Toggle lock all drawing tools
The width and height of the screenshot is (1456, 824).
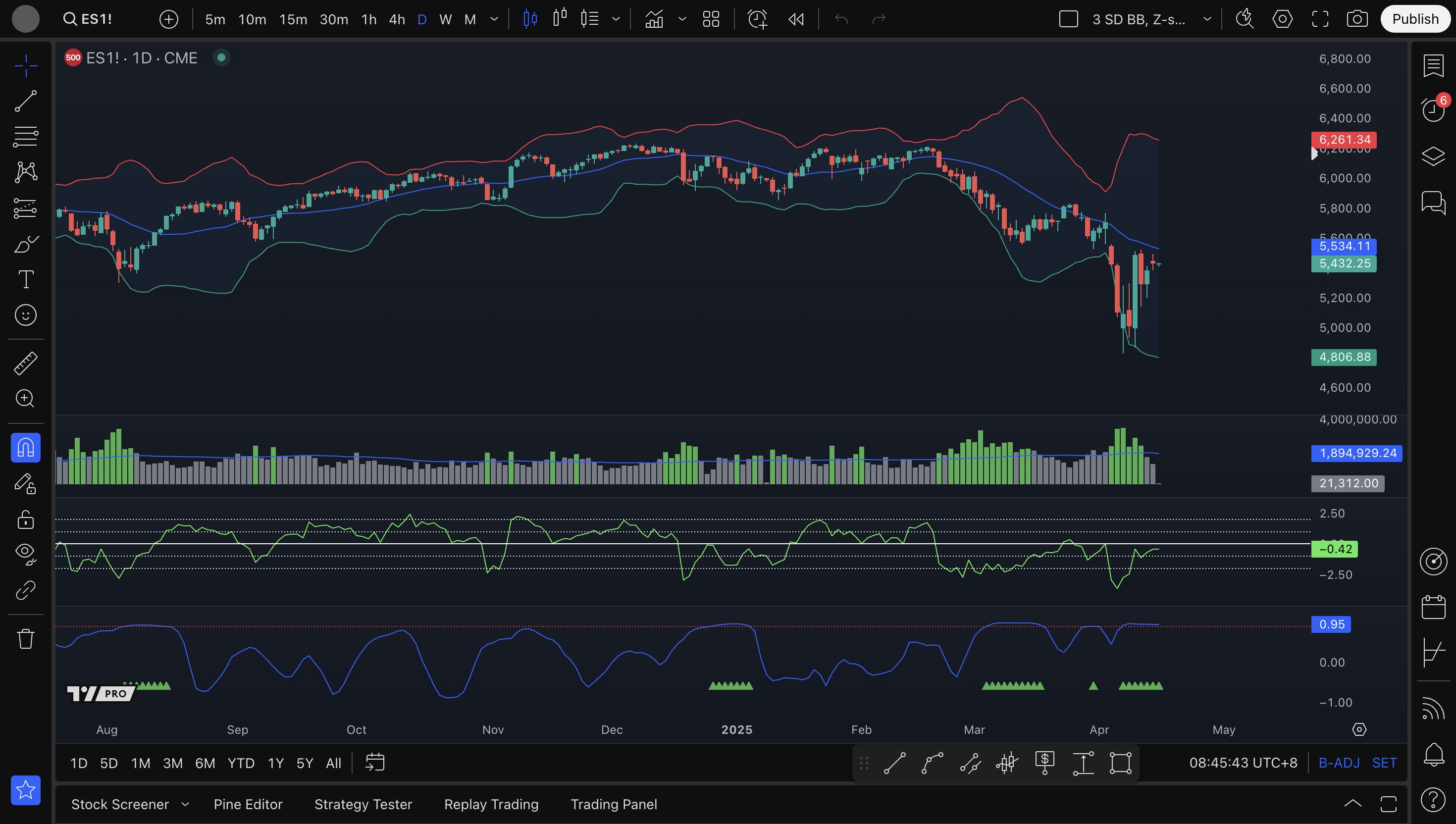point(25,519)
